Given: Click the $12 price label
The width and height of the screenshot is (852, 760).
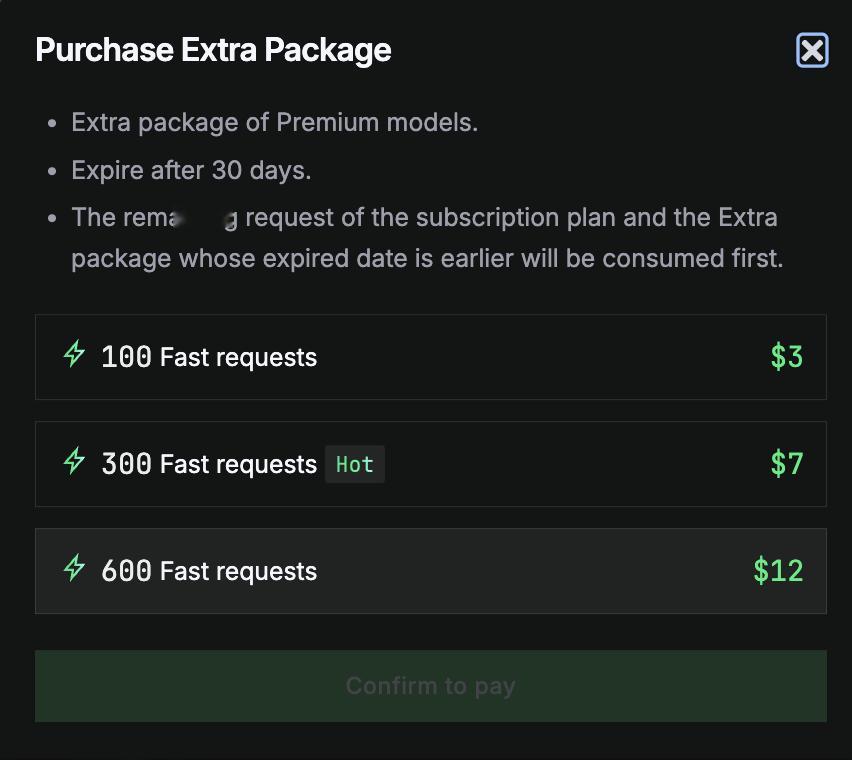Looking at the screenshot, I should (x=778, y=571).
